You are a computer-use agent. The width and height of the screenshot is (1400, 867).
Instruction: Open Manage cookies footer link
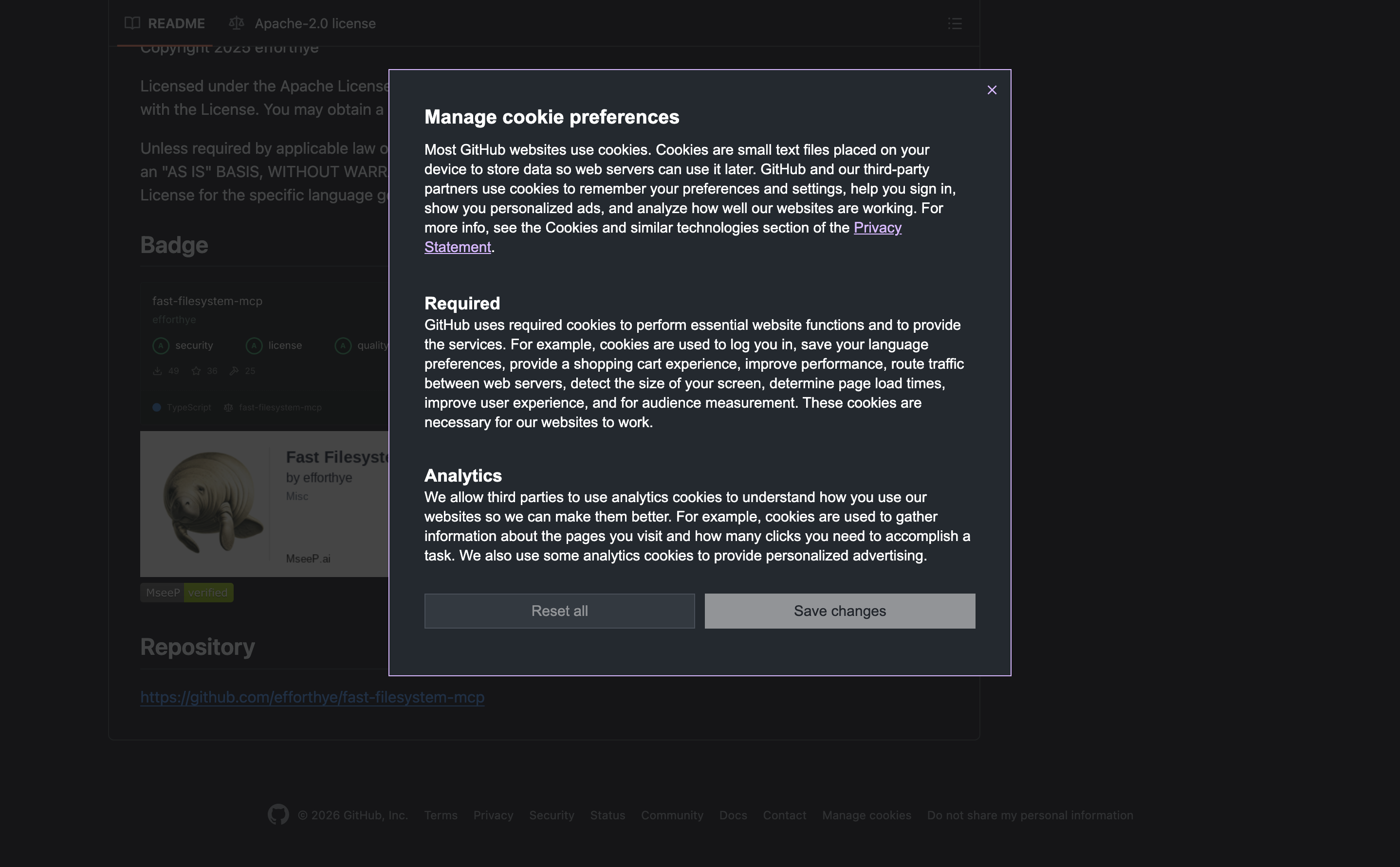[x=866, y=815]
